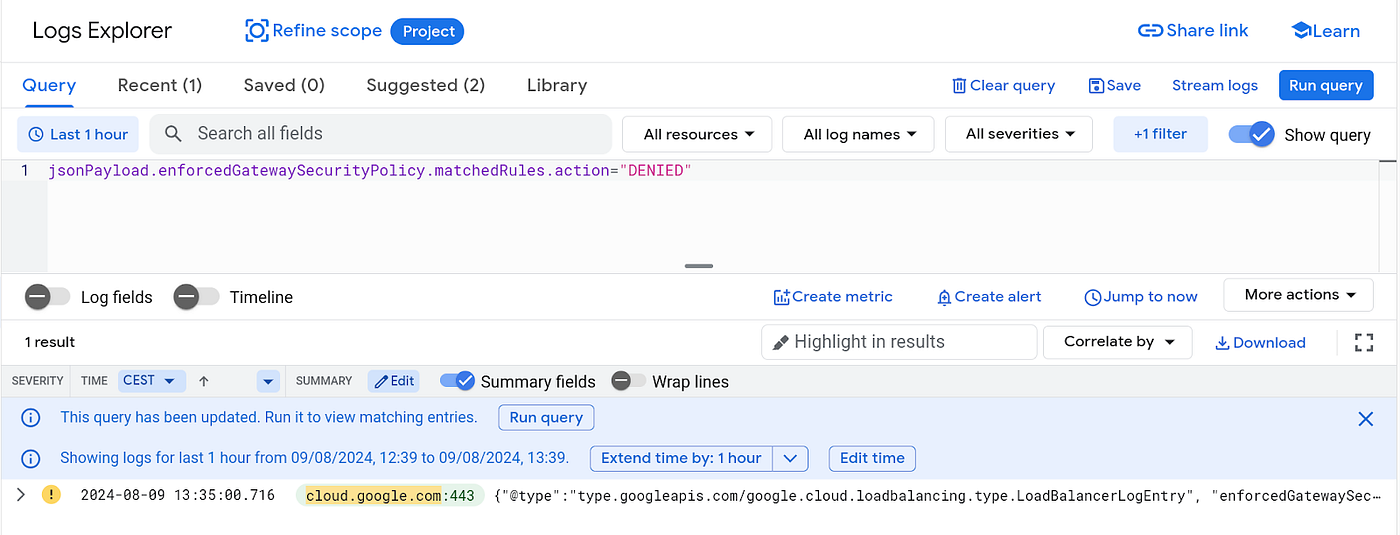
Task: Click the Share link chain icon
Action: coord(1150,31)
